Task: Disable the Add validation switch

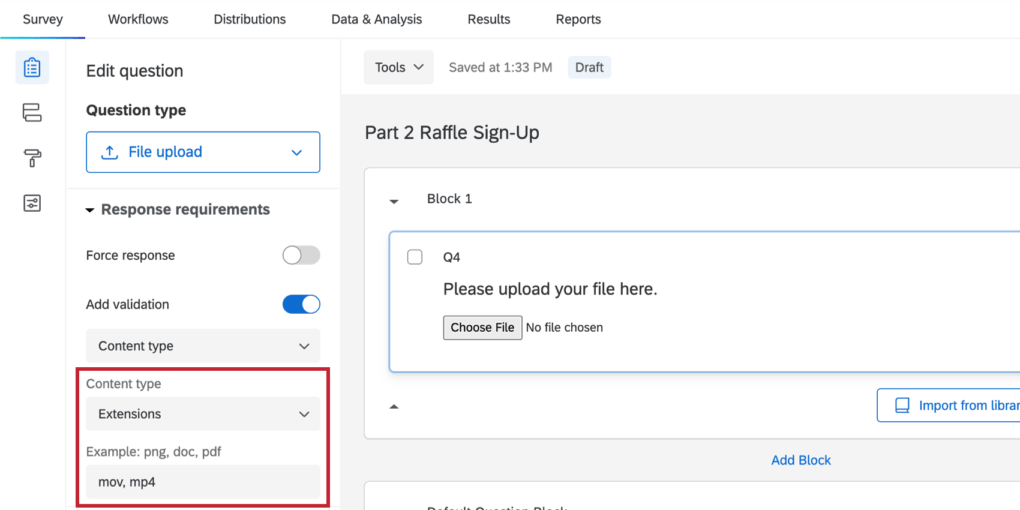Action: click(x=301, y=304)
